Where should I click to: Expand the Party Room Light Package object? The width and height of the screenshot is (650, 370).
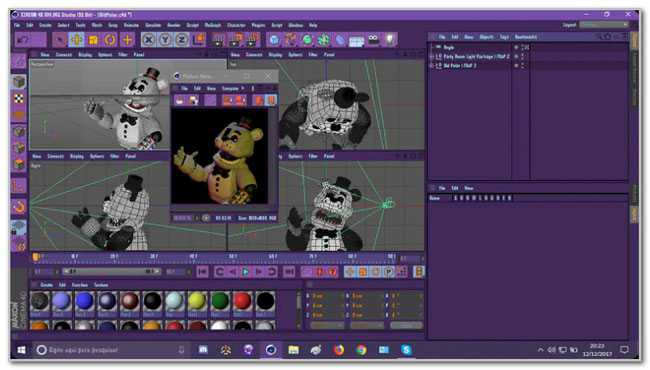pos(432,56)
